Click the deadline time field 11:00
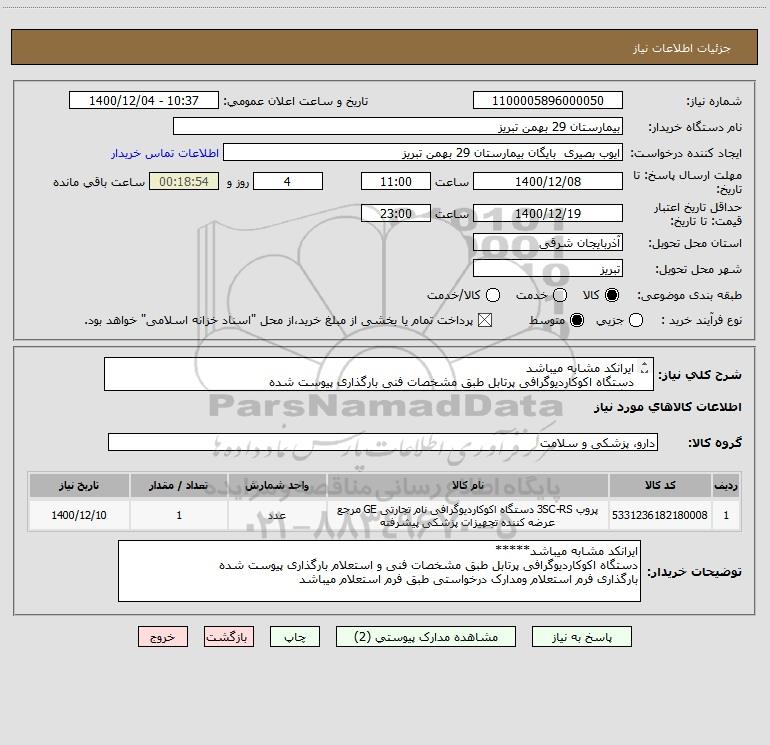Screen dimensions: 770x745 396,182
